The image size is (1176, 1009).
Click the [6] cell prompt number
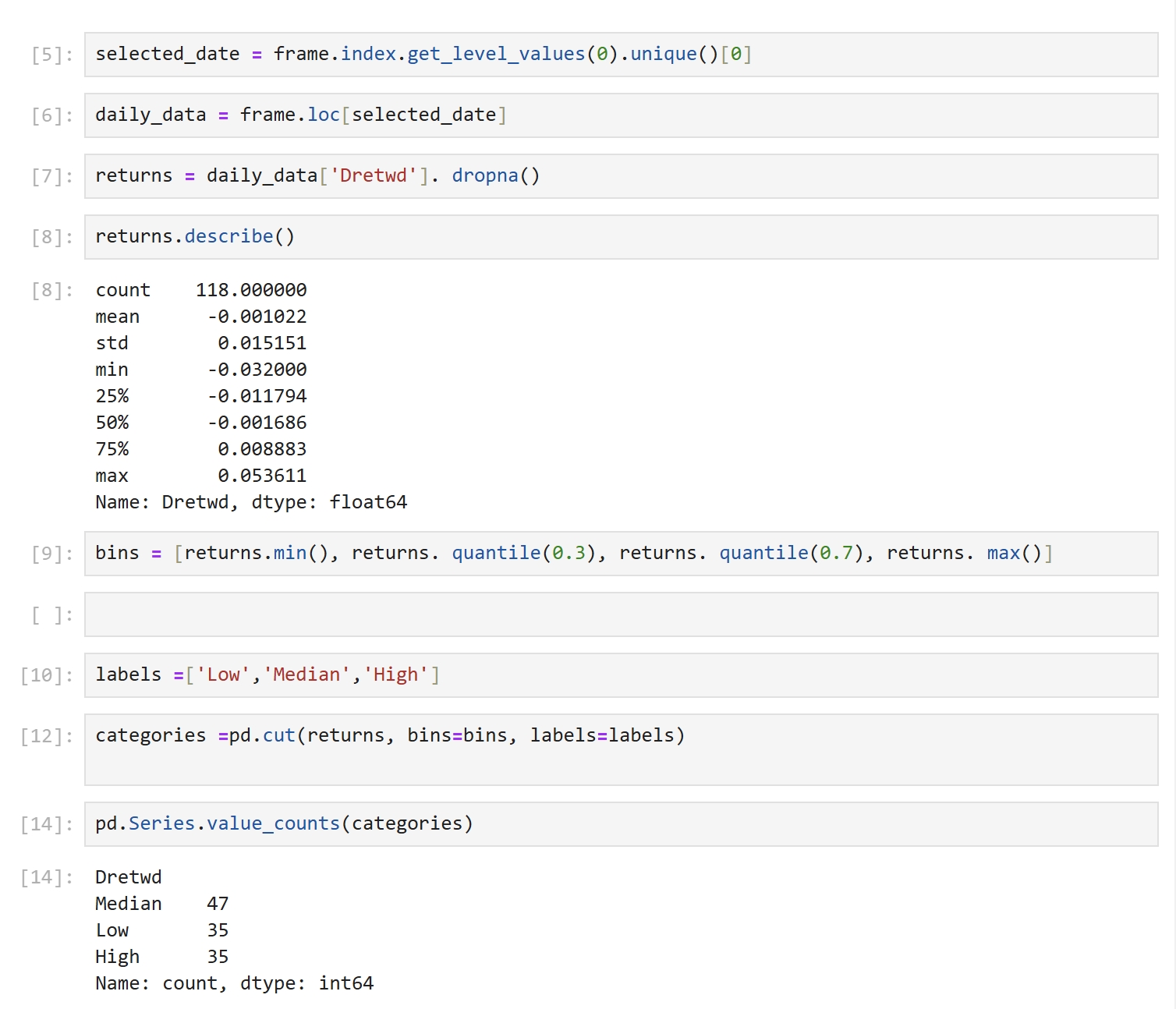pos(52,116)
